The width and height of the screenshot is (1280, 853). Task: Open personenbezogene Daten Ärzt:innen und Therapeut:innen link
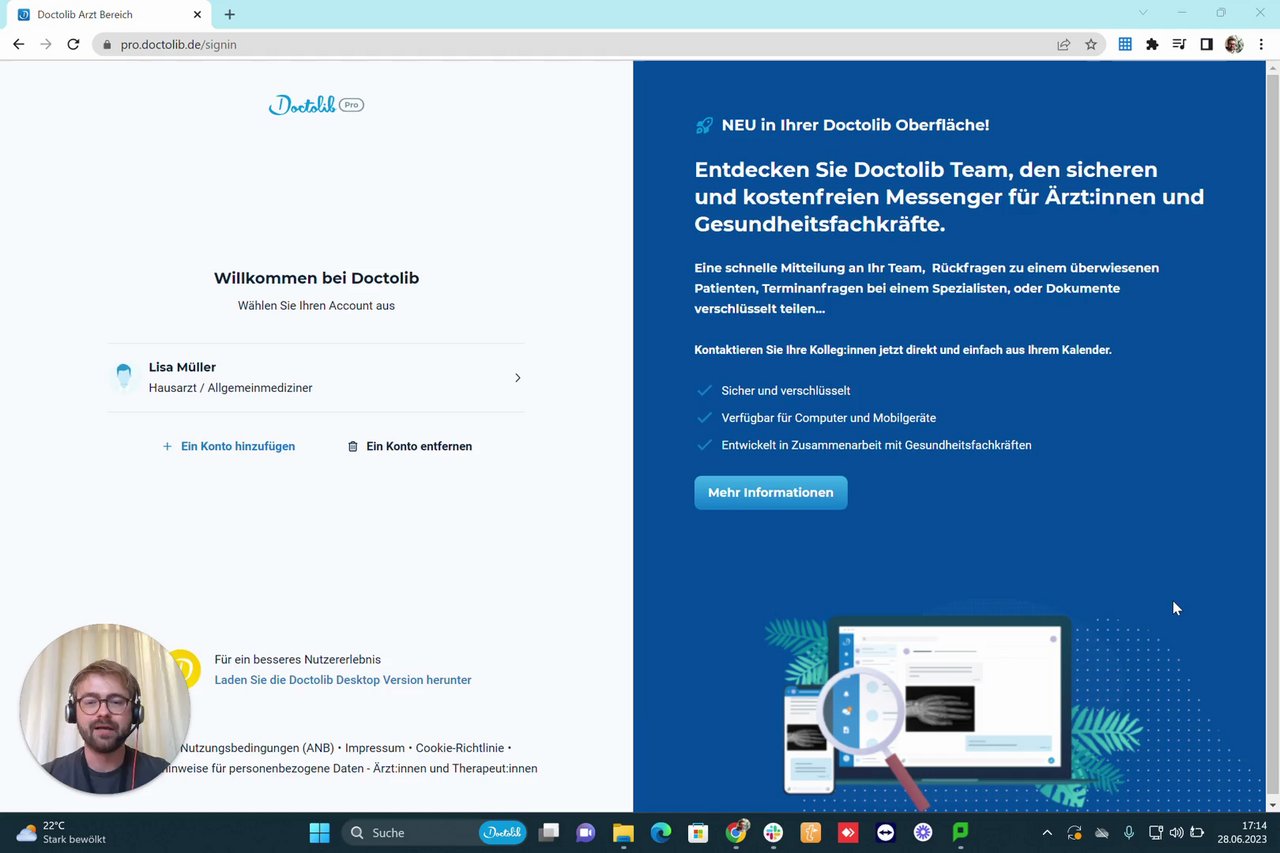click(x=351, y=769)
